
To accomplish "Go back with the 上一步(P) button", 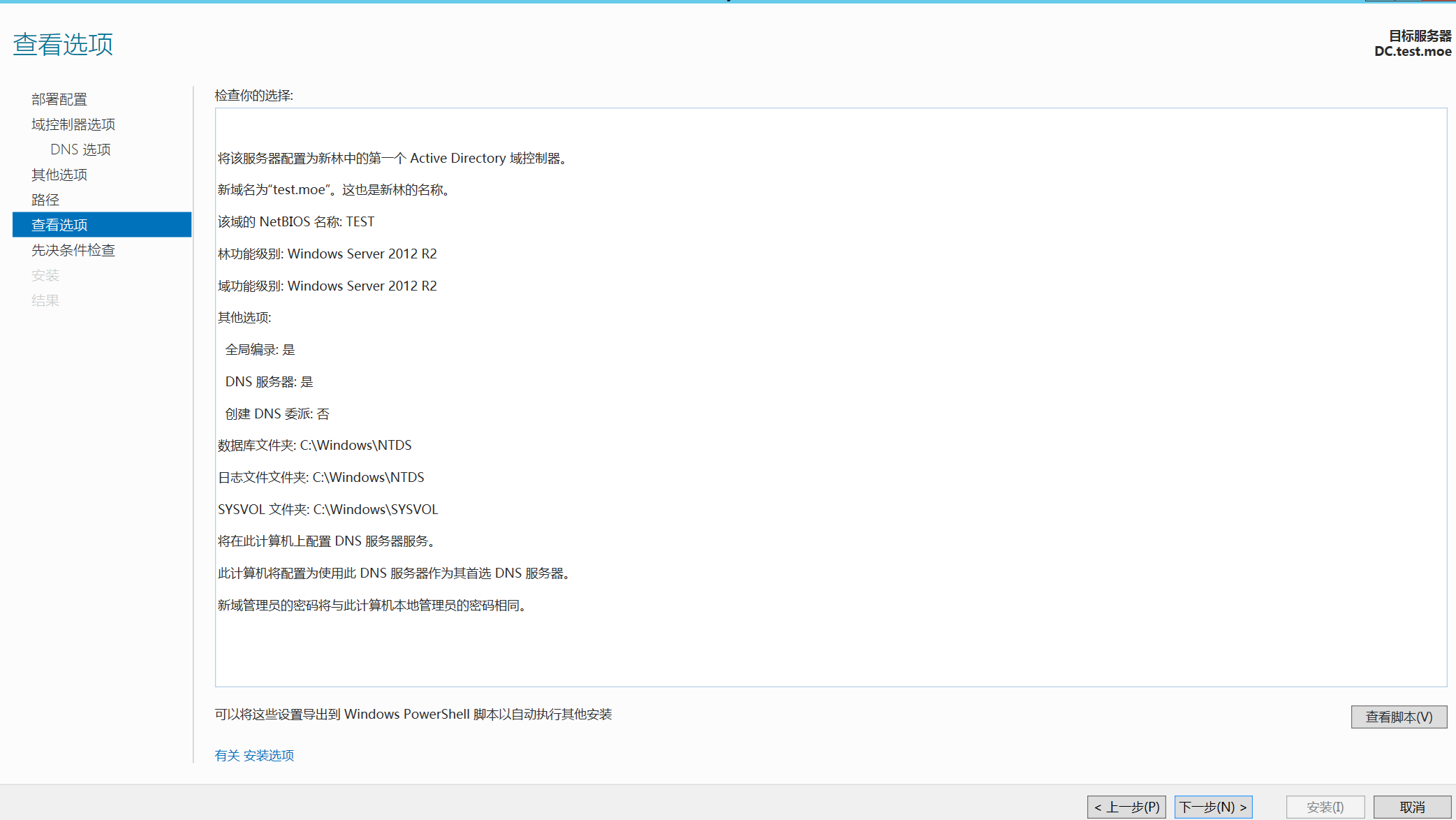I will pyautogui.click(x=1126, y=807).
